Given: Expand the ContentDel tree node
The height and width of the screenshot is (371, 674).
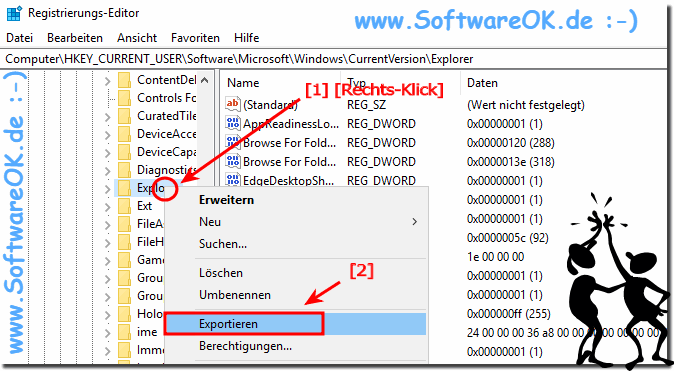Looking at the screenshot, I should pyautogui.click(x=107, y=80).
